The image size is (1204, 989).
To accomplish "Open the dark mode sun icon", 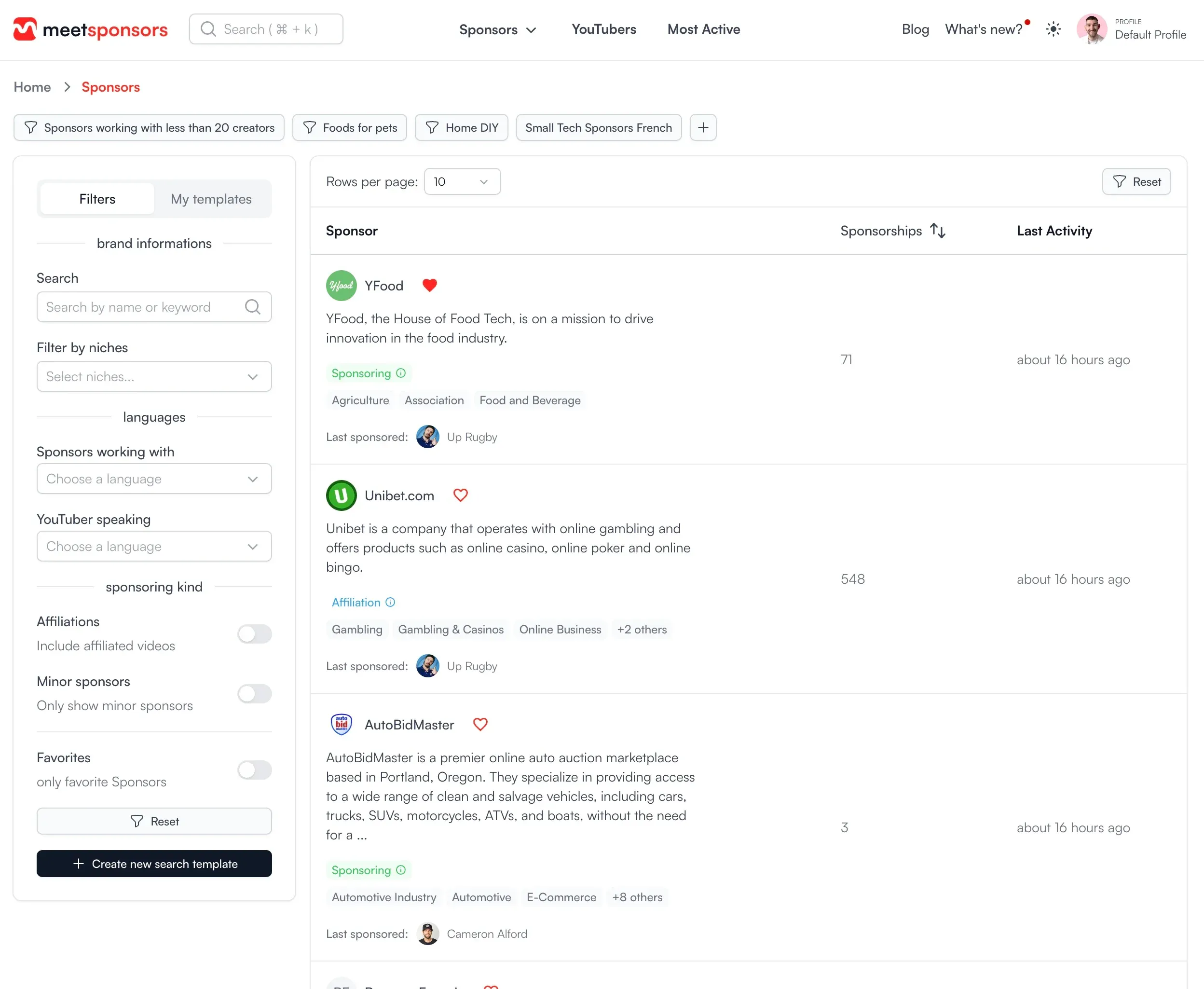I will pyautogui.click(x=1053, y=29).
